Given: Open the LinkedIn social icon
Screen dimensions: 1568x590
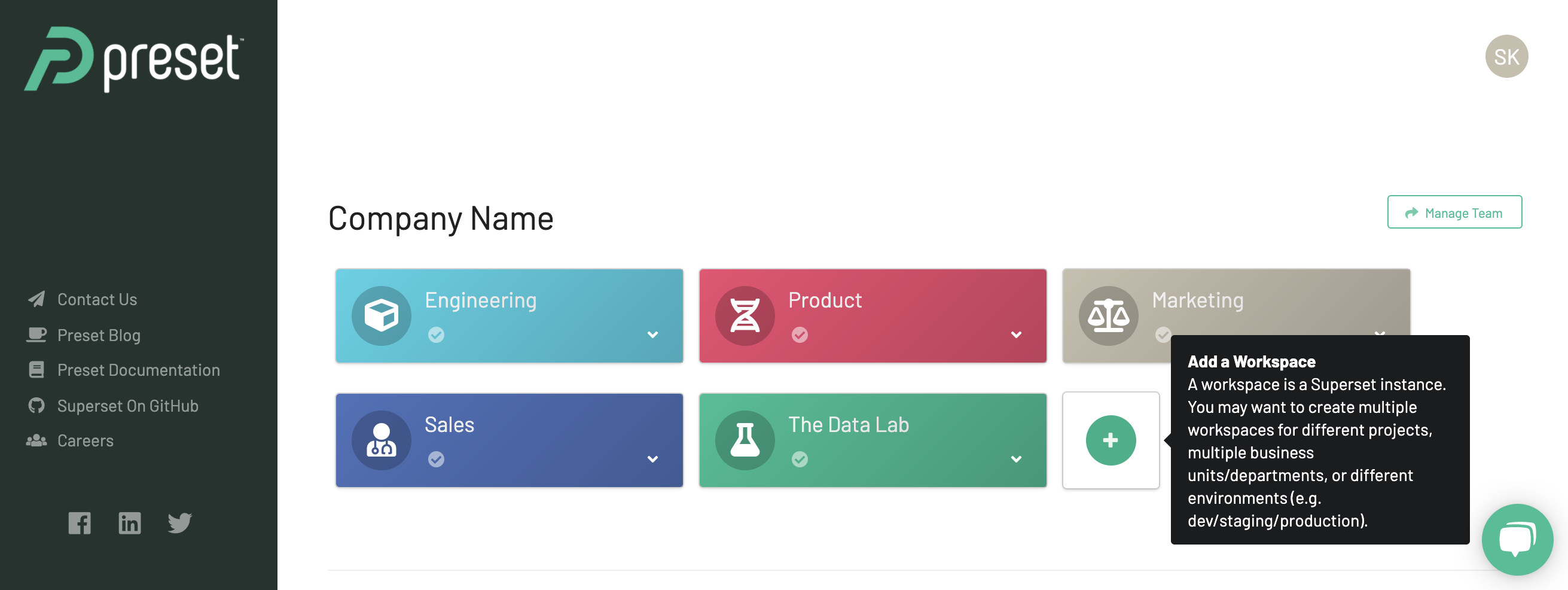Looking at the screenshot, I should [x=130, y=523].
